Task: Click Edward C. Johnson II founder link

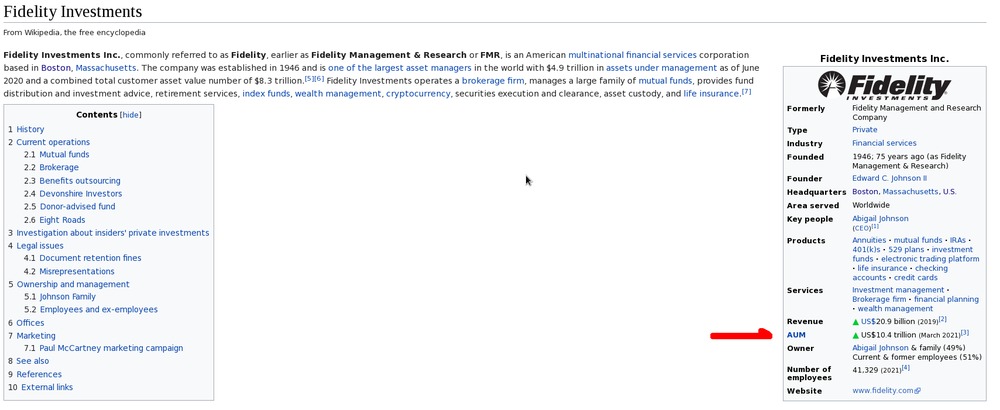Action: [889, 178]
